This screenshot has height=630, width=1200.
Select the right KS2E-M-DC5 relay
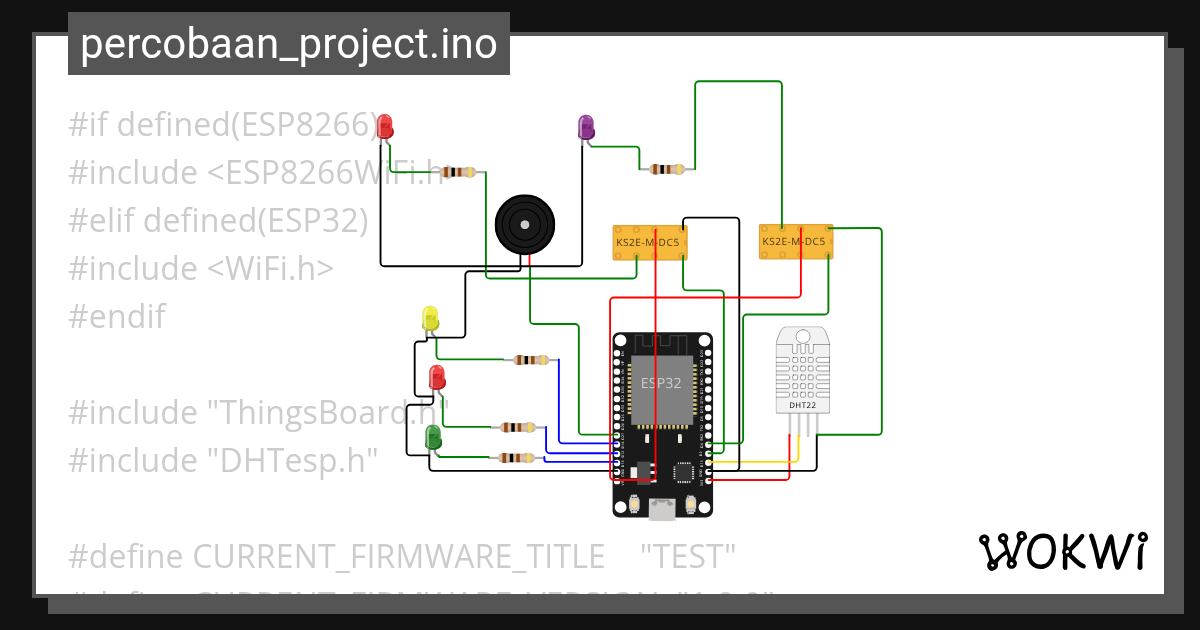click(x=796, y=240)
